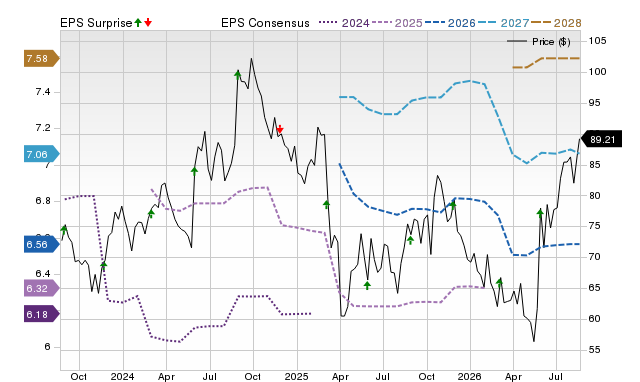
Task: Click the 7.4 left axis label
Action: [x=43, y=92]
